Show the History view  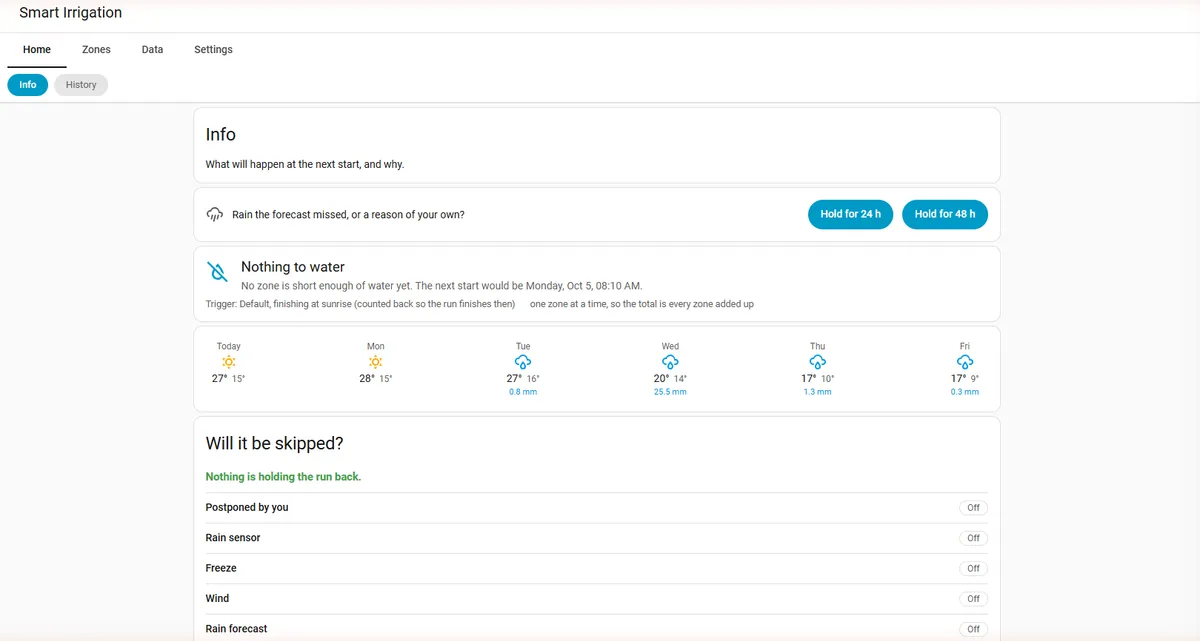tap(81, 85)
